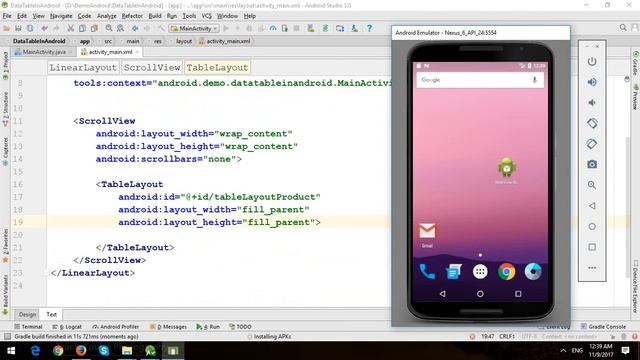Decrease emulator volume with lower speaker icon
640x360 pixels.
[592, 103]
